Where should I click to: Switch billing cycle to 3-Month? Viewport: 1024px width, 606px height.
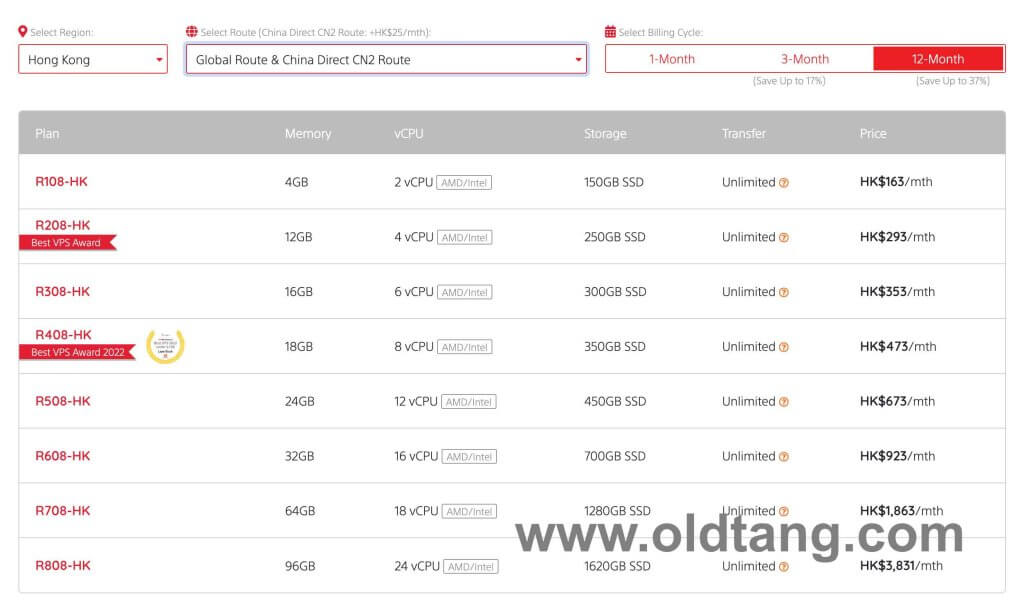(805, 59)
